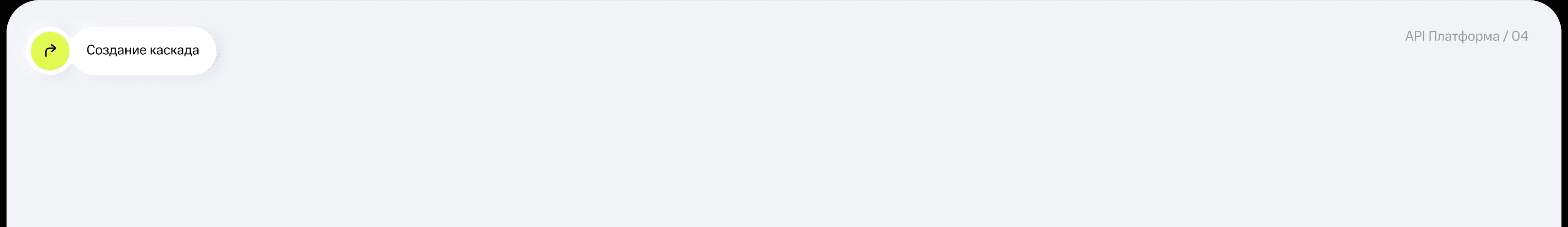Click the black forward-bend arrow symbol
1568x227 pixels.
[x=51, y=51]
